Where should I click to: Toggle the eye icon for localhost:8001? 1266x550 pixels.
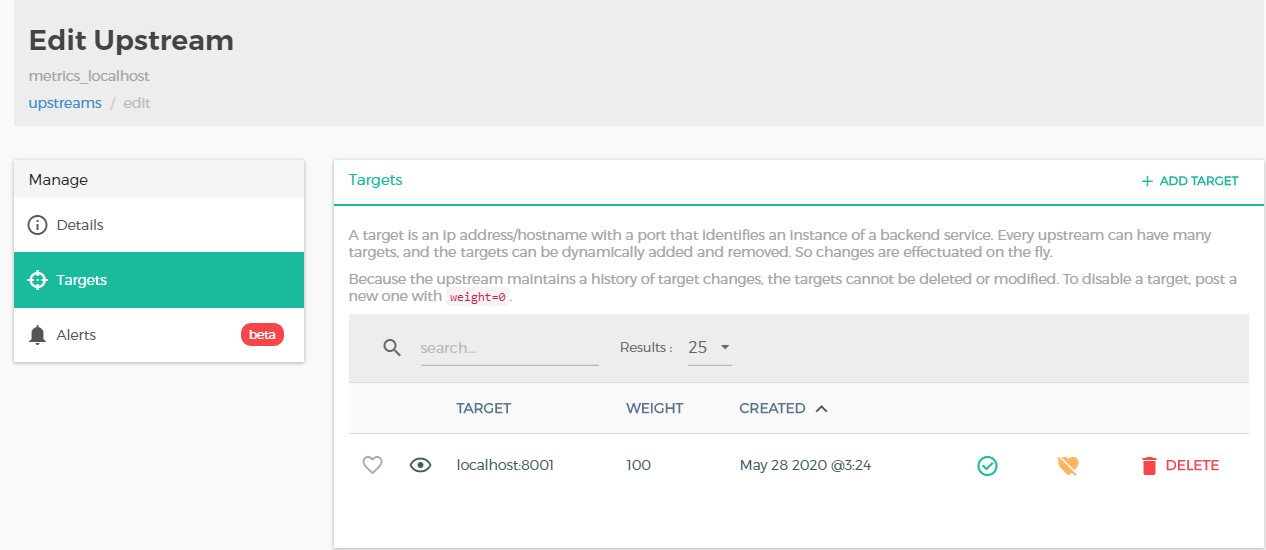421,465
